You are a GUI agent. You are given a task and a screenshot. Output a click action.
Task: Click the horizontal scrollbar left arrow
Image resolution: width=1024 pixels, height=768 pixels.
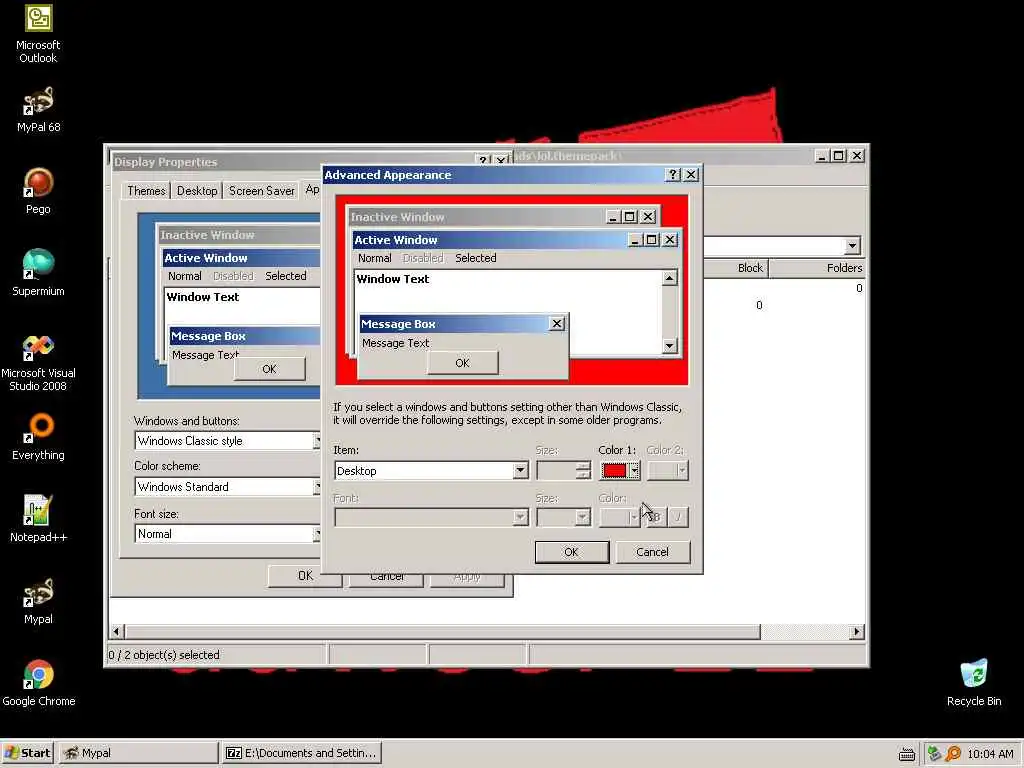(x=117, y=632)
